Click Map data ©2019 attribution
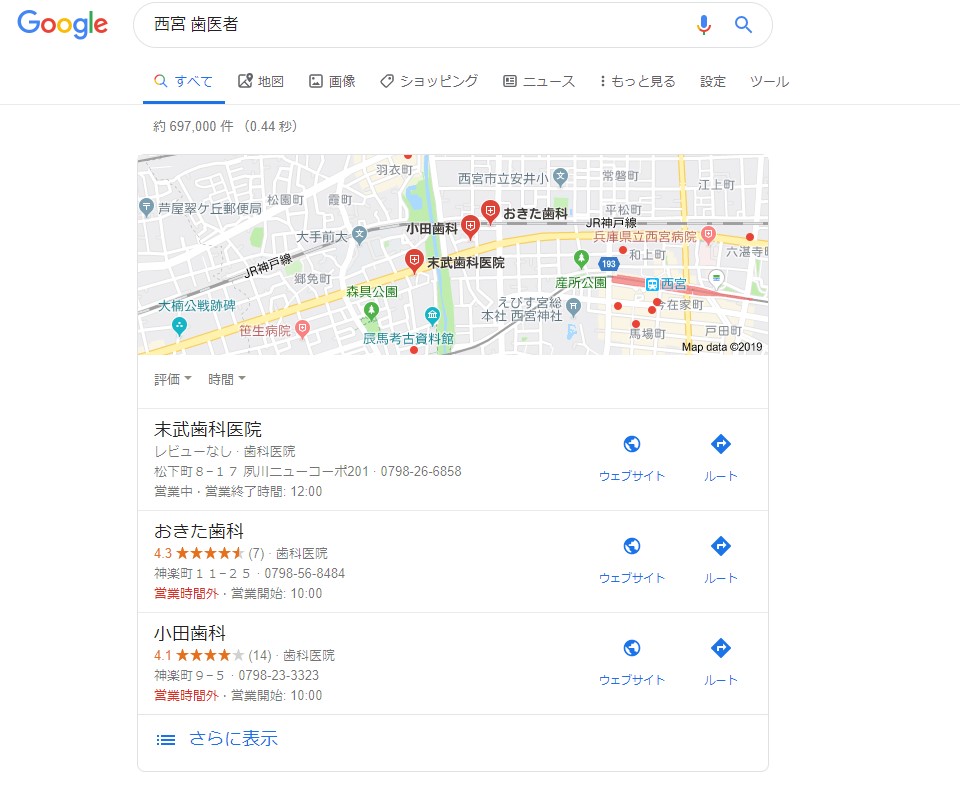Viewport: 960px width, 785px height. pyautogui.click(x=722, y=347)
